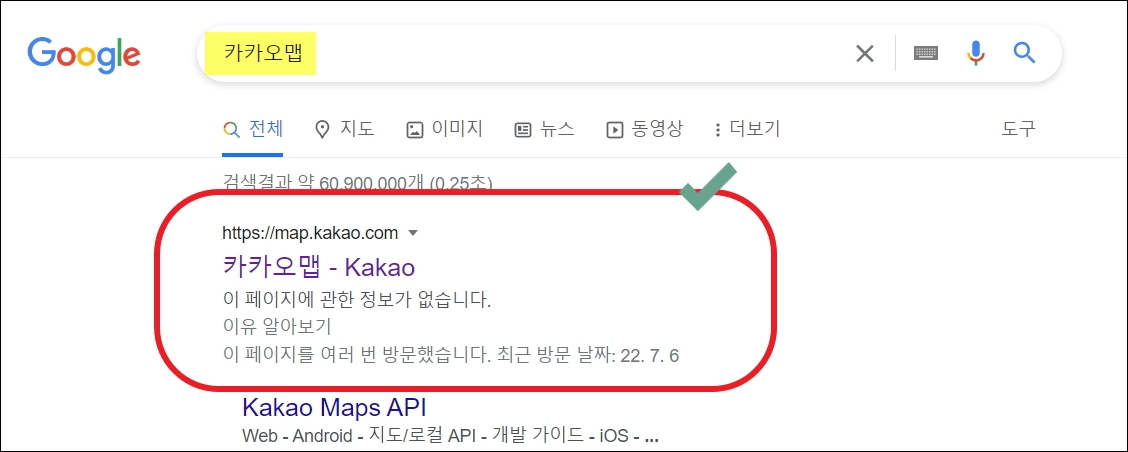Screen dimensions: 1128x452
Task: Open the Kakao Maps API result
Action: point(335,407)
